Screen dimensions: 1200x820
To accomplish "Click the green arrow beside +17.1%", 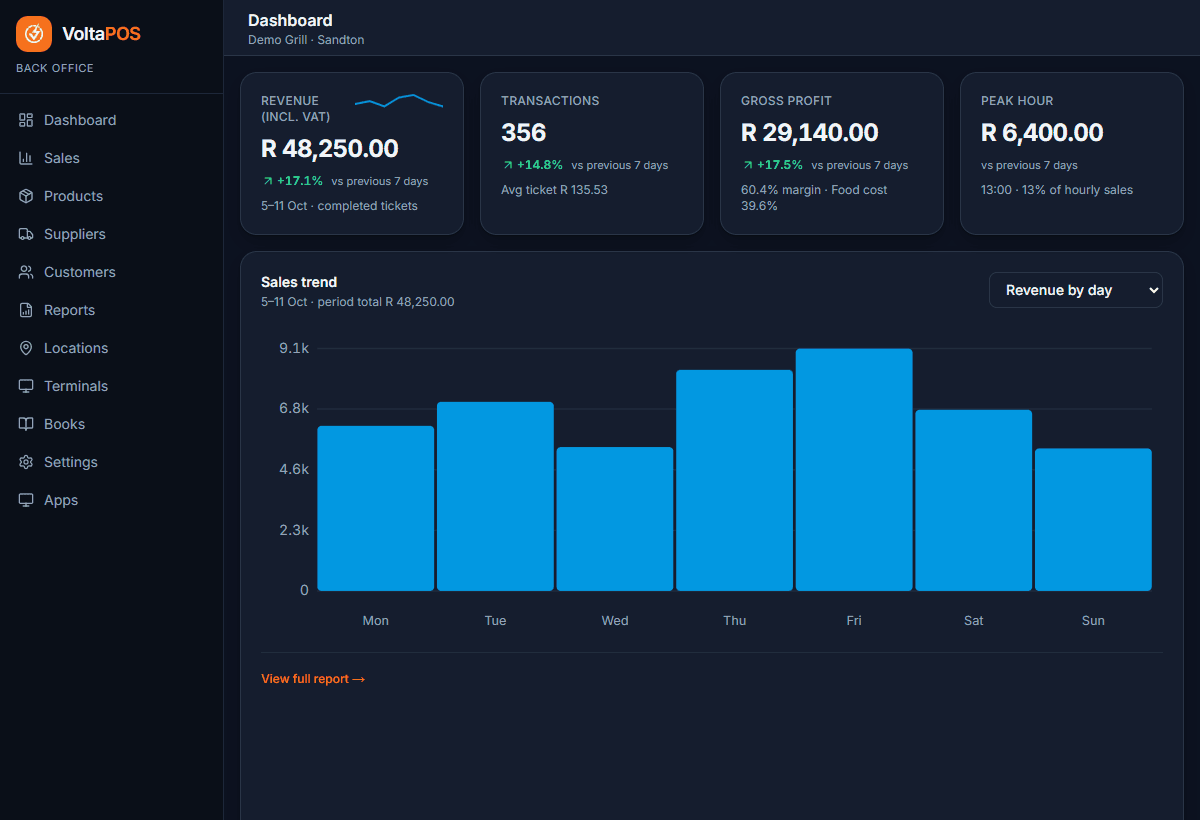I will click(267, 181).
